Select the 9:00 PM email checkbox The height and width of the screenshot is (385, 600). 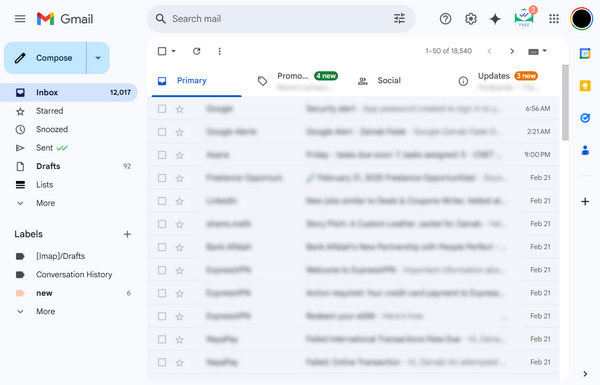point(162,155)
